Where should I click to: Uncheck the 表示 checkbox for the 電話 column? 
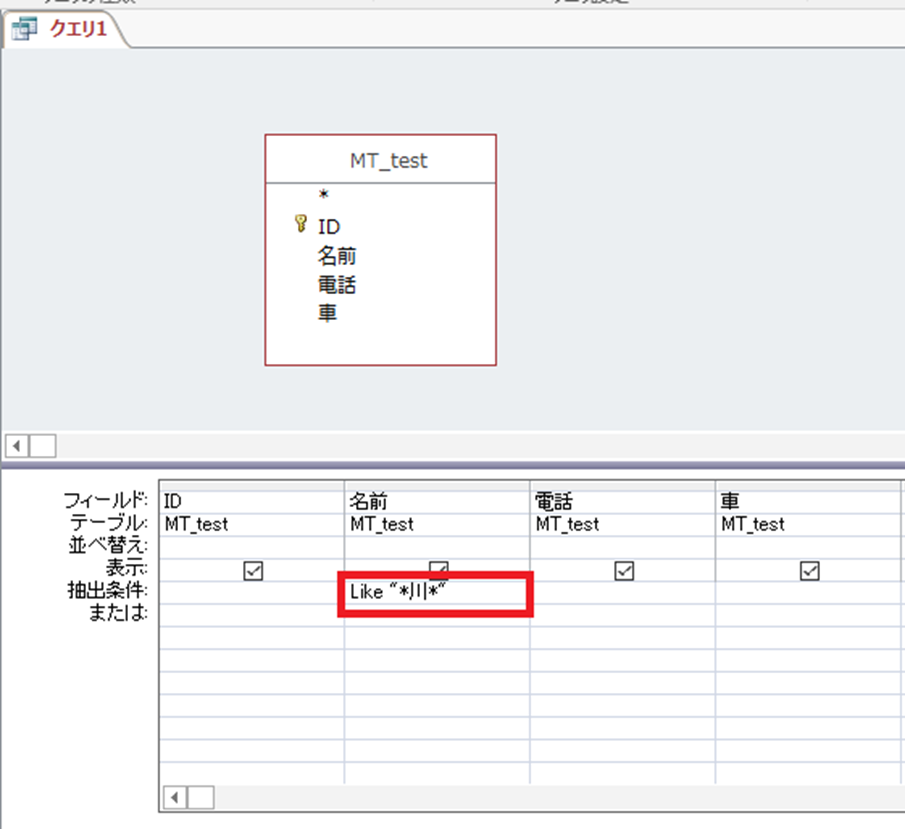(624, 570)
